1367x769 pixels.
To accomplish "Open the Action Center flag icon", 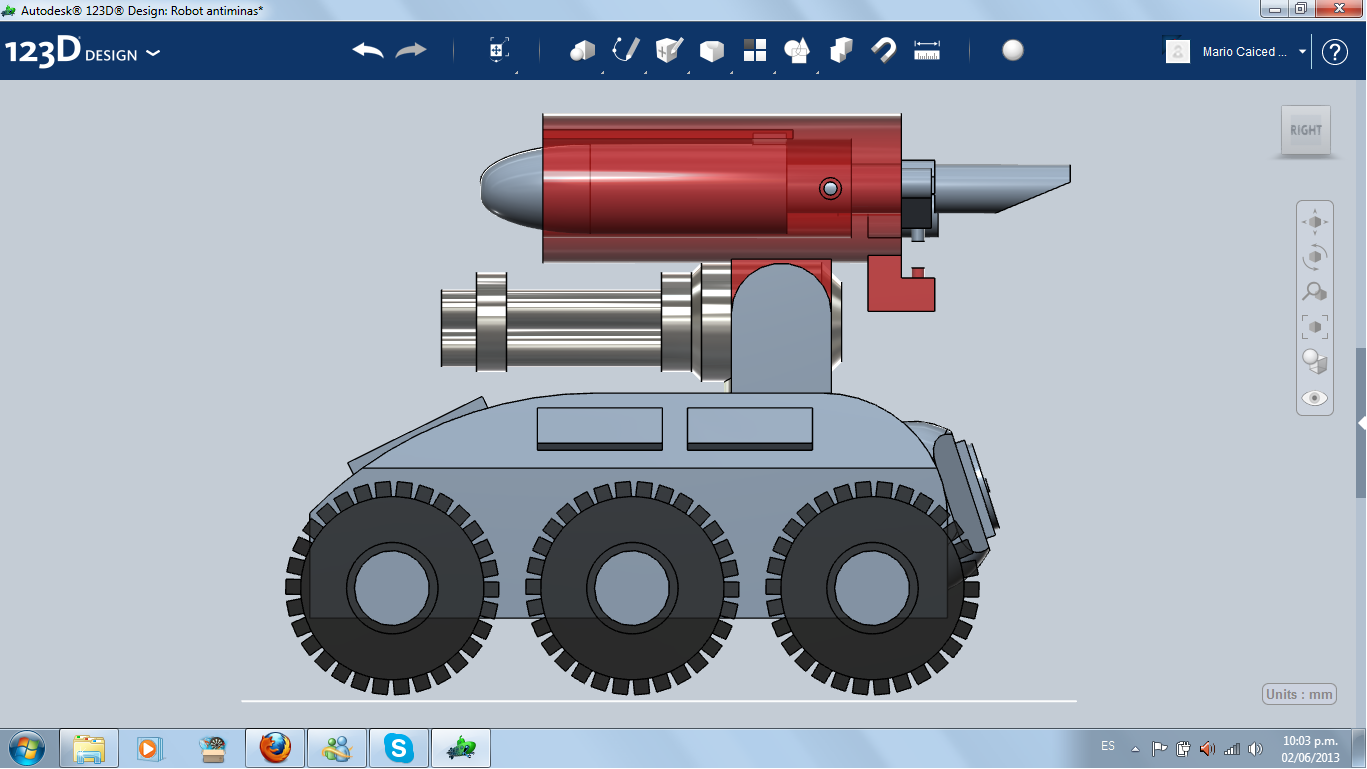I will coord(1159,748).
